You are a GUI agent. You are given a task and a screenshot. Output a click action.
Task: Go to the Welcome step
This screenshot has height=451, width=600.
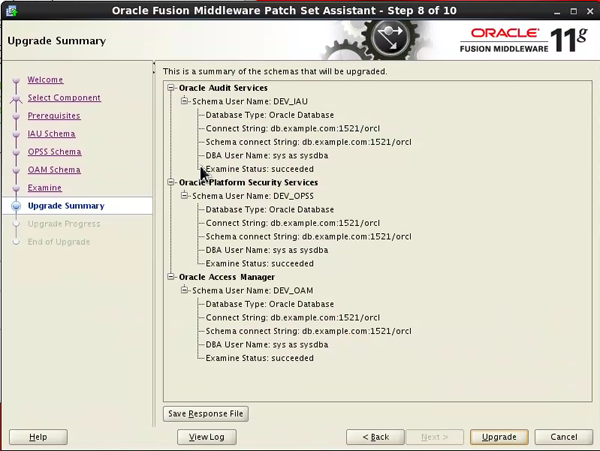coord(45,80)
